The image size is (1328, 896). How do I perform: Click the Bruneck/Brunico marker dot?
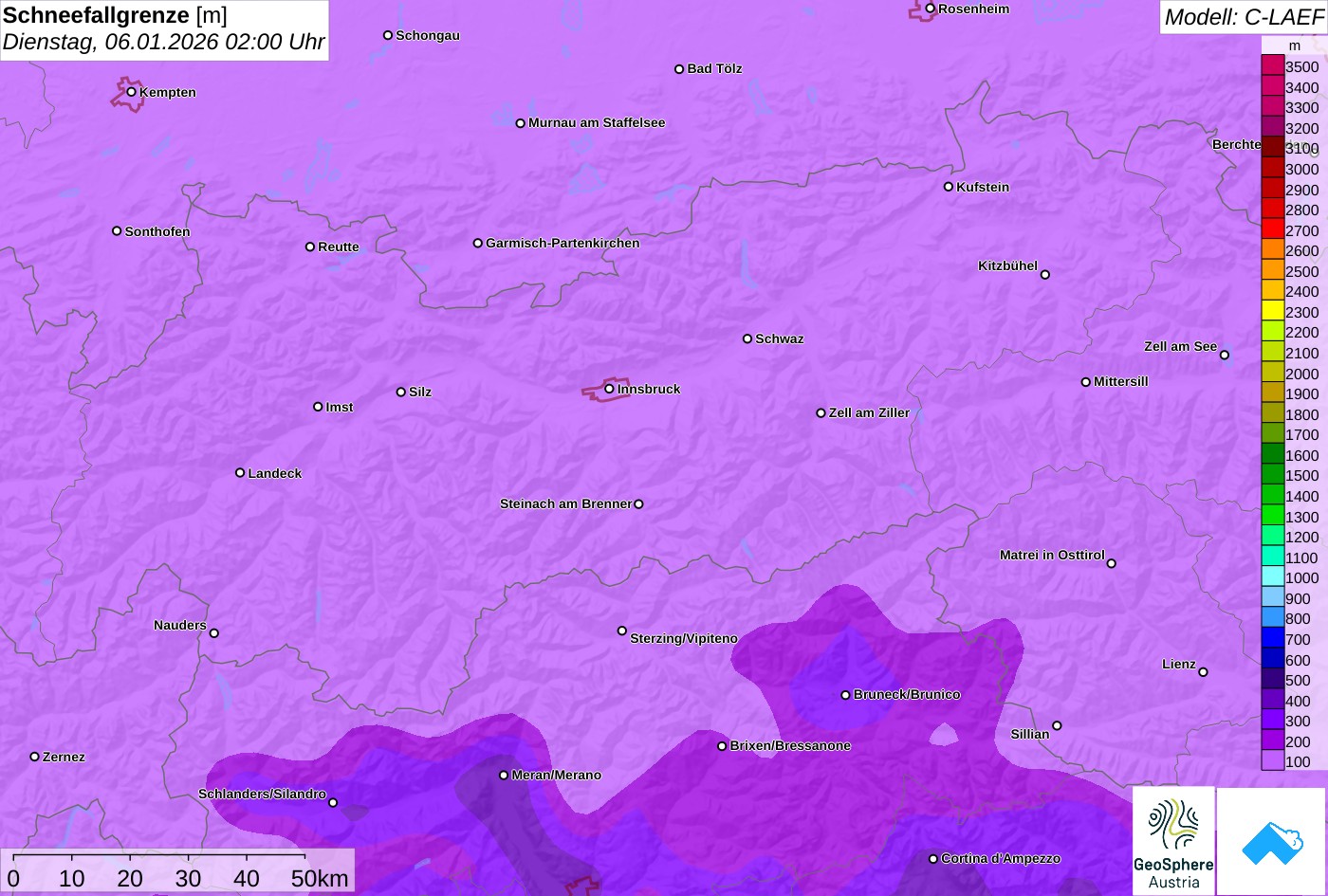(x=846, y=695)
